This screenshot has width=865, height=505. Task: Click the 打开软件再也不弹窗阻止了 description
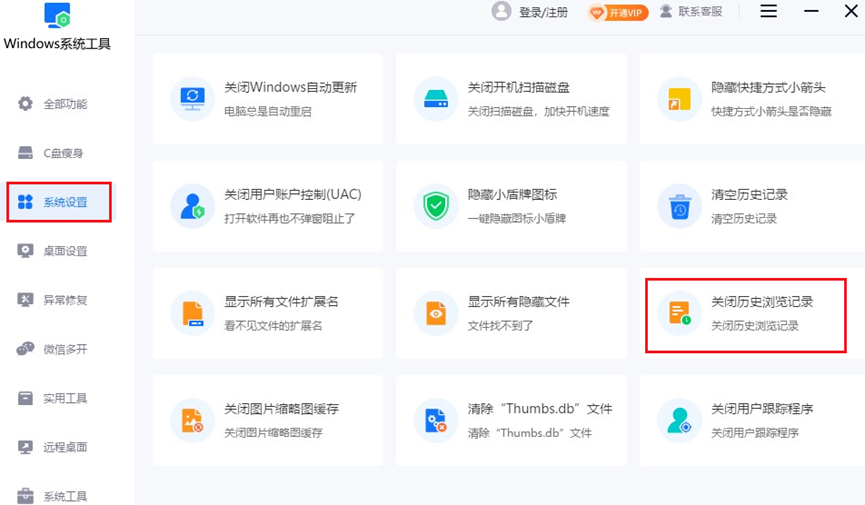tap(290, 219)
